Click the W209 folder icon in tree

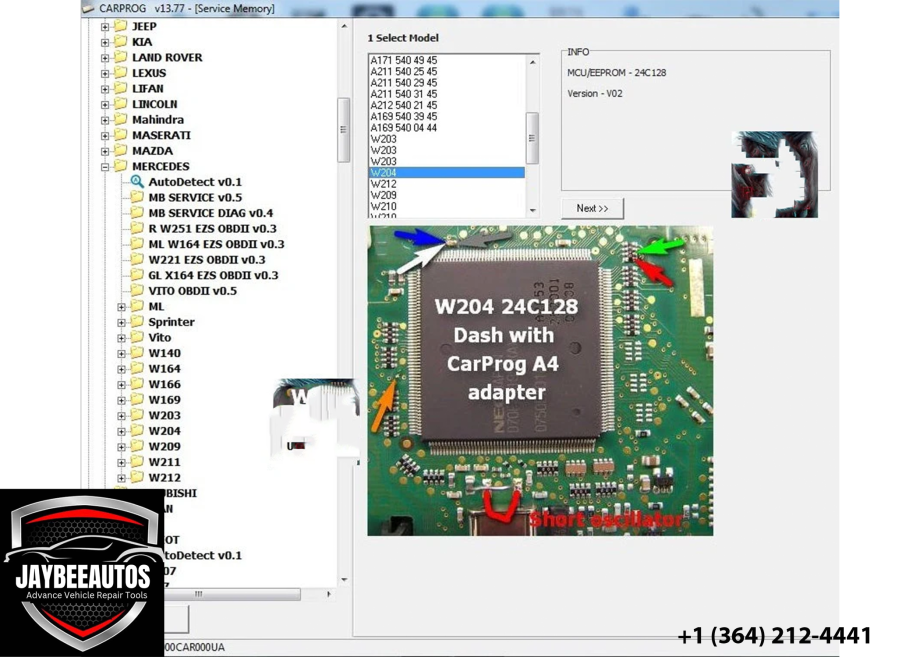[x=137, y=446]
